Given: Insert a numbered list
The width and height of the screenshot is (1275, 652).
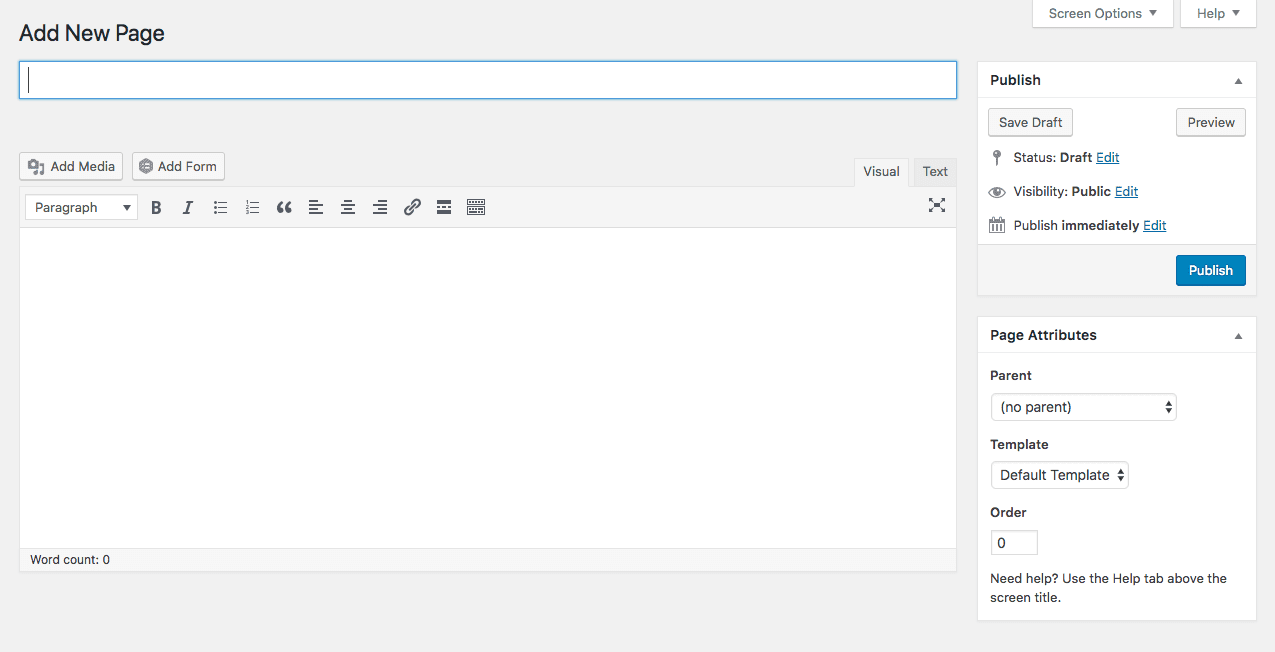Looking at the screenshot, I should pyautogui.click(x=252, y=207).
